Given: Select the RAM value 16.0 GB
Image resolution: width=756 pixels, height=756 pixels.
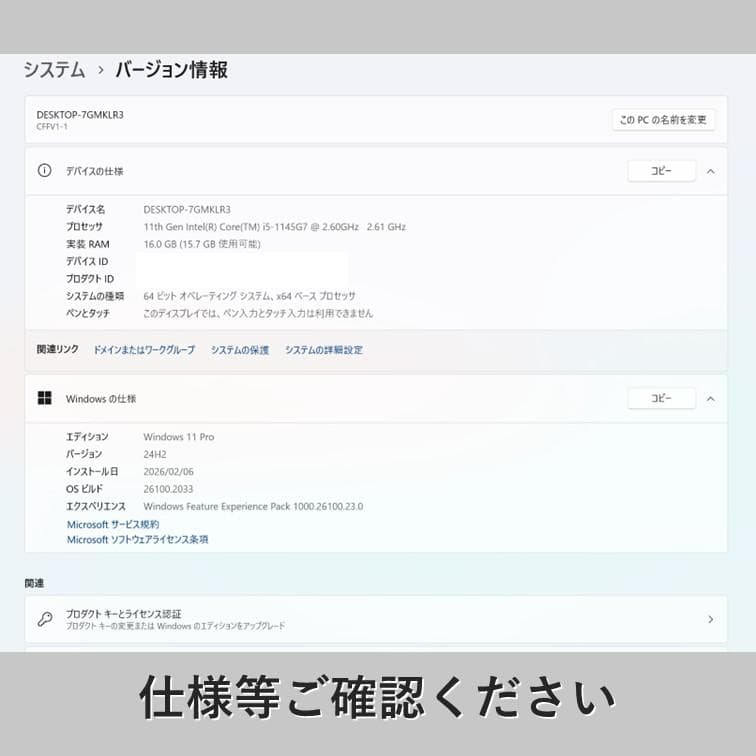Looking at the screenshot, I should click(160, 244).
